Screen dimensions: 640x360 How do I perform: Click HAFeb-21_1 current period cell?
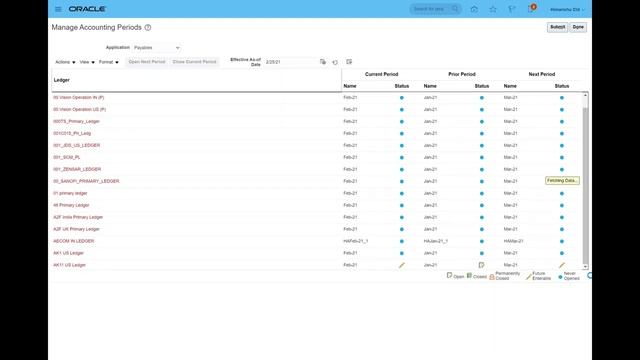point(356,241)
